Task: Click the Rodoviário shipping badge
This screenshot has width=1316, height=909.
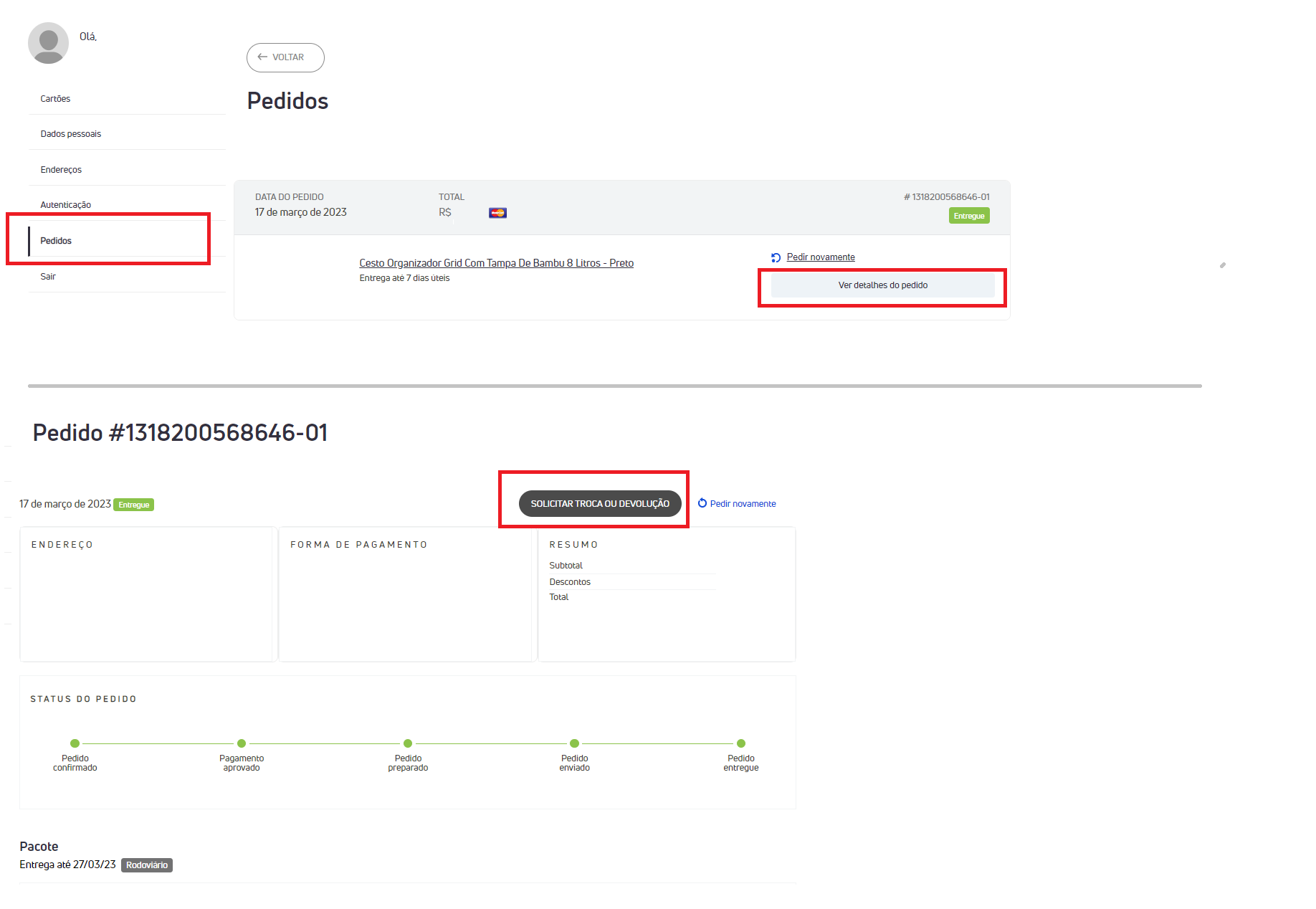Action: pyautogui.click(x=147, y=865)
